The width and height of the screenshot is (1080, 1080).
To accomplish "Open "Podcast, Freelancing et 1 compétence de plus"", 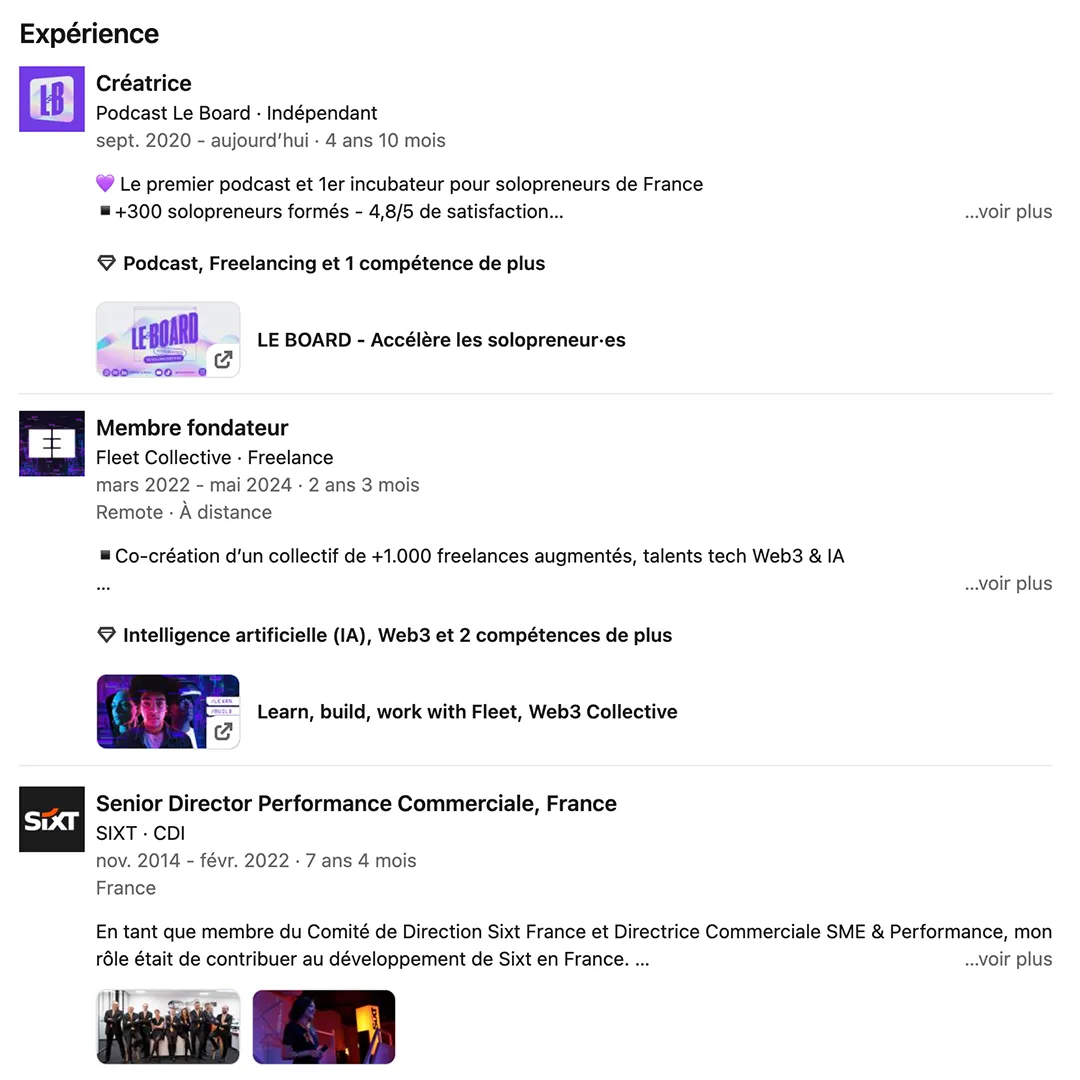I will point(334,263).
